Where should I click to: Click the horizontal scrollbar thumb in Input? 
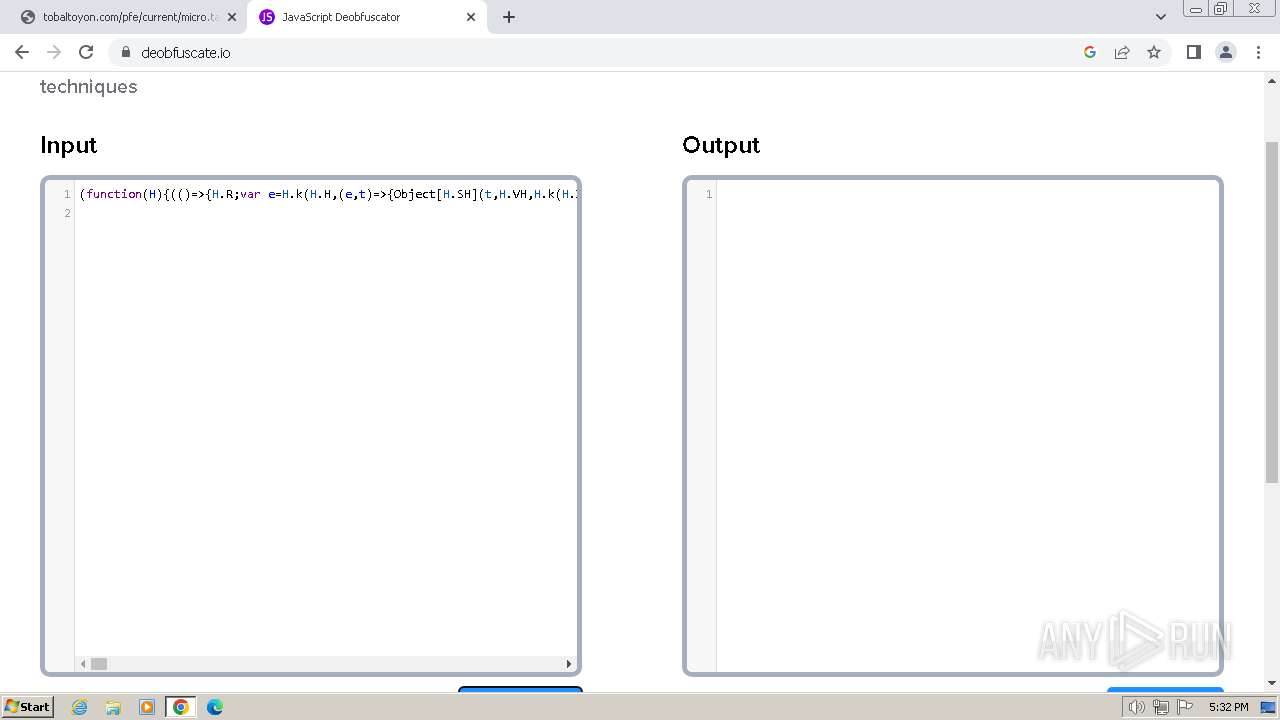[x=99, y=664]
